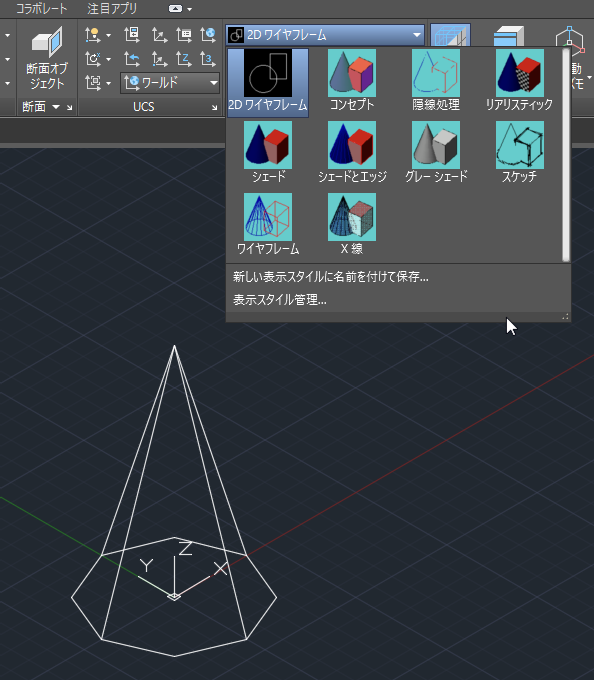
Task: Click the UCS panel title label
Action: 144,107
